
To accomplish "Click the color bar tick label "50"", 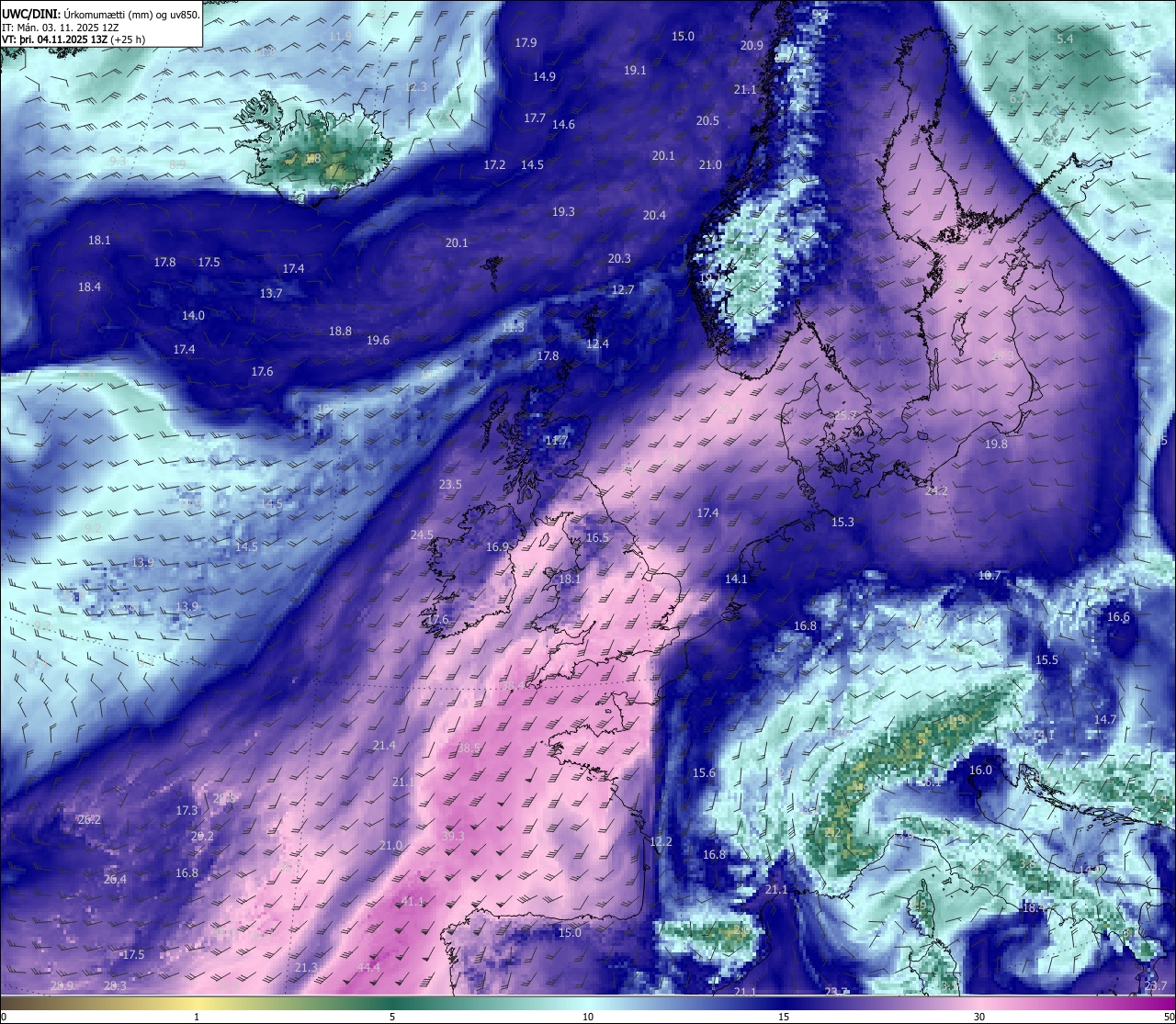I will pos(1169,1017).
